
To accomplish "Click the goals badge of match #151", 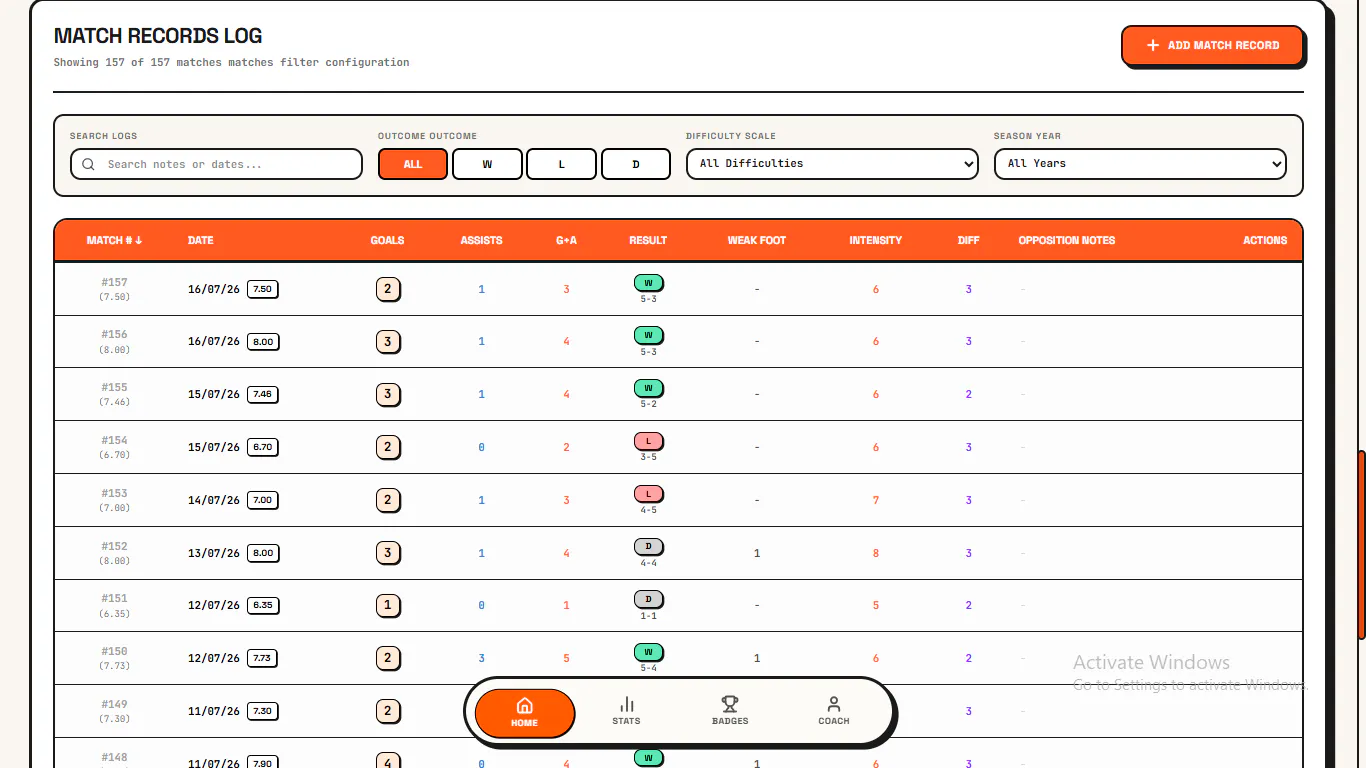I will tap(388, 605).
